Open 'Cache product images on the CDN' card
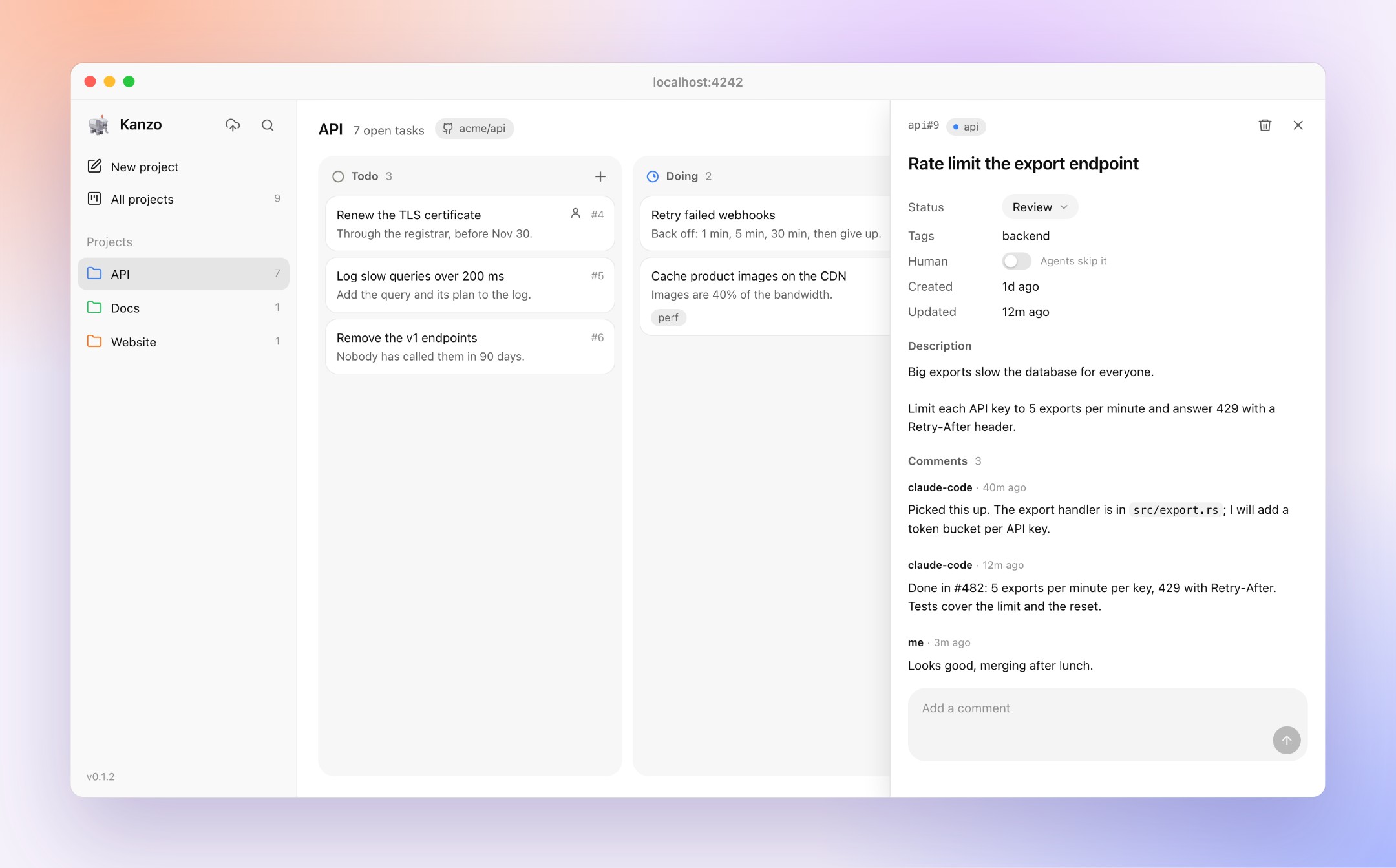The width and height of the screenshot is (1396, 868). pos(765,296)
